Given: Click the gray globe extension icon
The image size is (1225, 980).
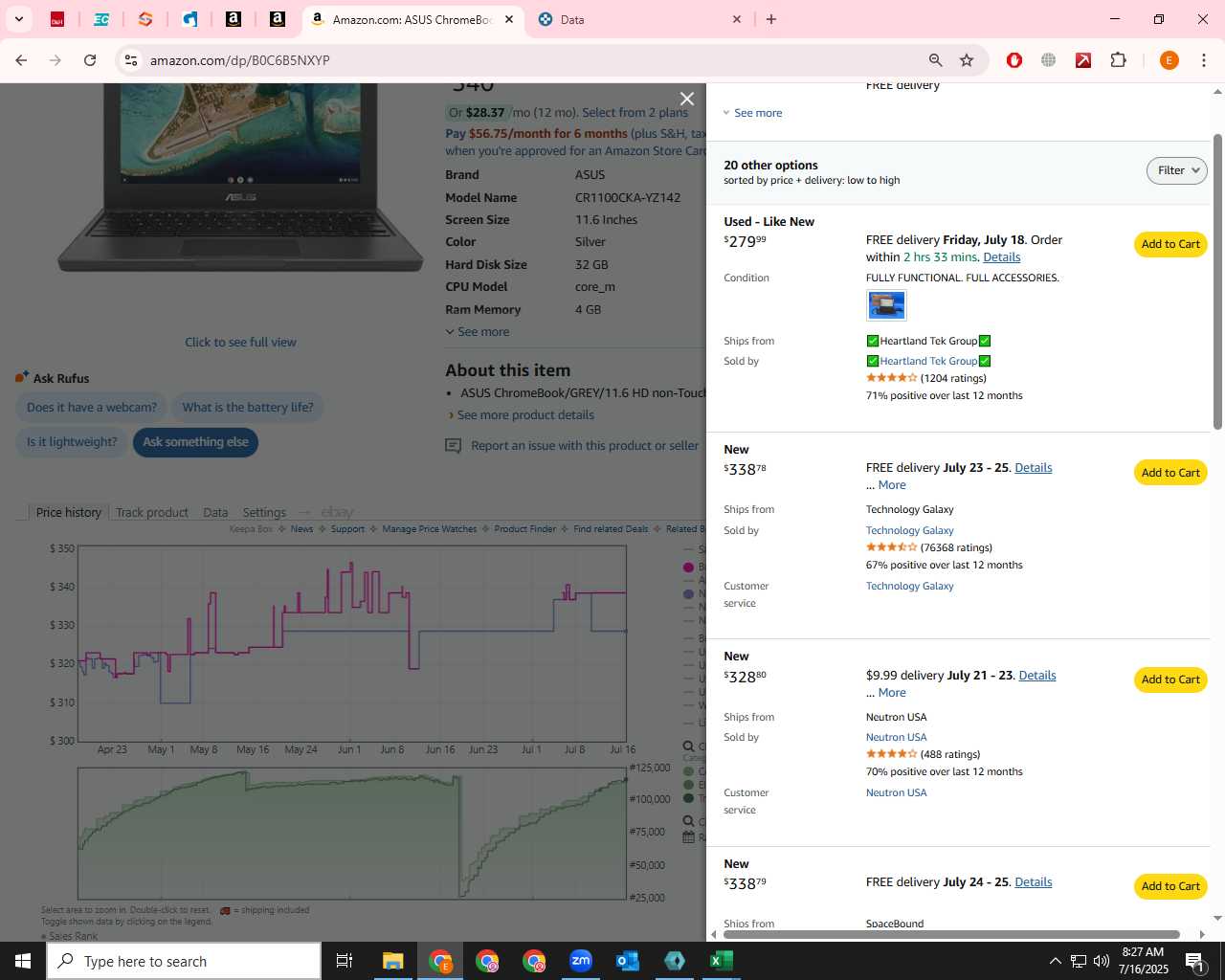Looking at the screenshot, I should [x=1049, y=60].
